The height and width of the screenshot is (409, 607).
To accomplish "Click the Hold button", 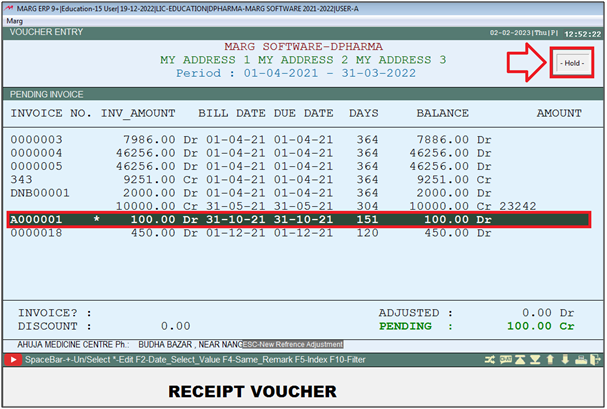I will click(x=572, y=63).
